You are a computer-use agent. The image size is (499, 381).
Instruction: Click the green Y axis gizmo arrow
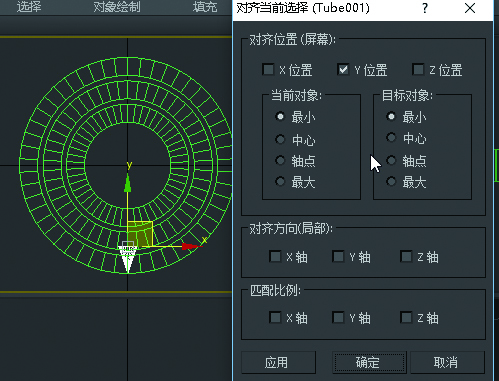point(128,183)
